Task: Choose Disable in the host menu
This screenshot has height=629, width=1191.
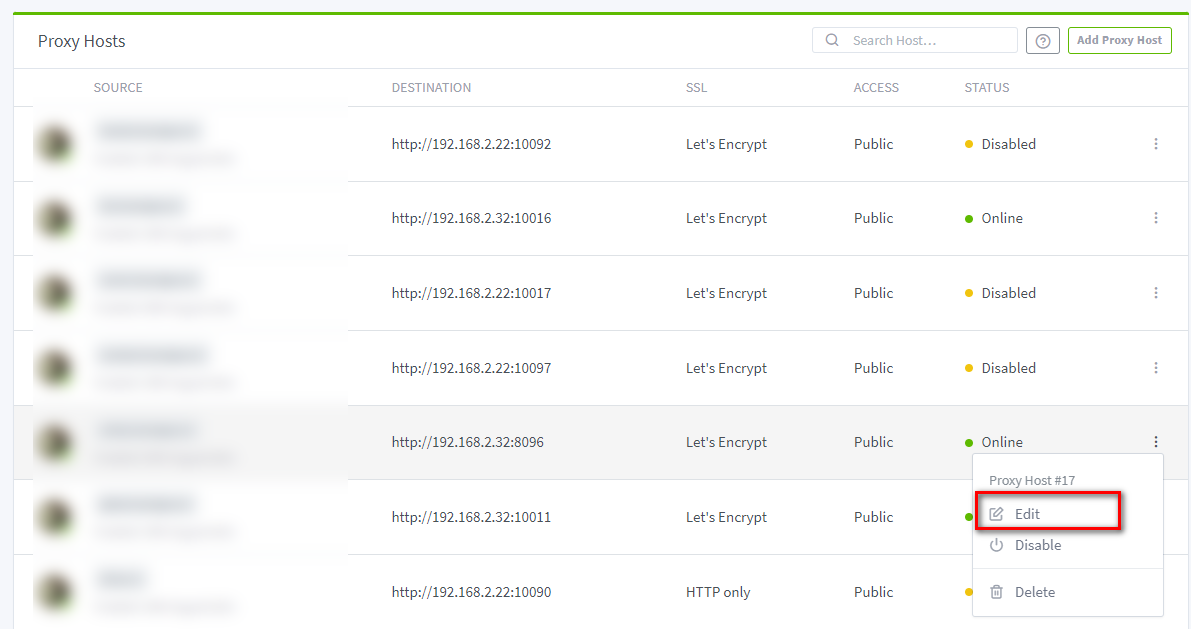Action: 1037,545
